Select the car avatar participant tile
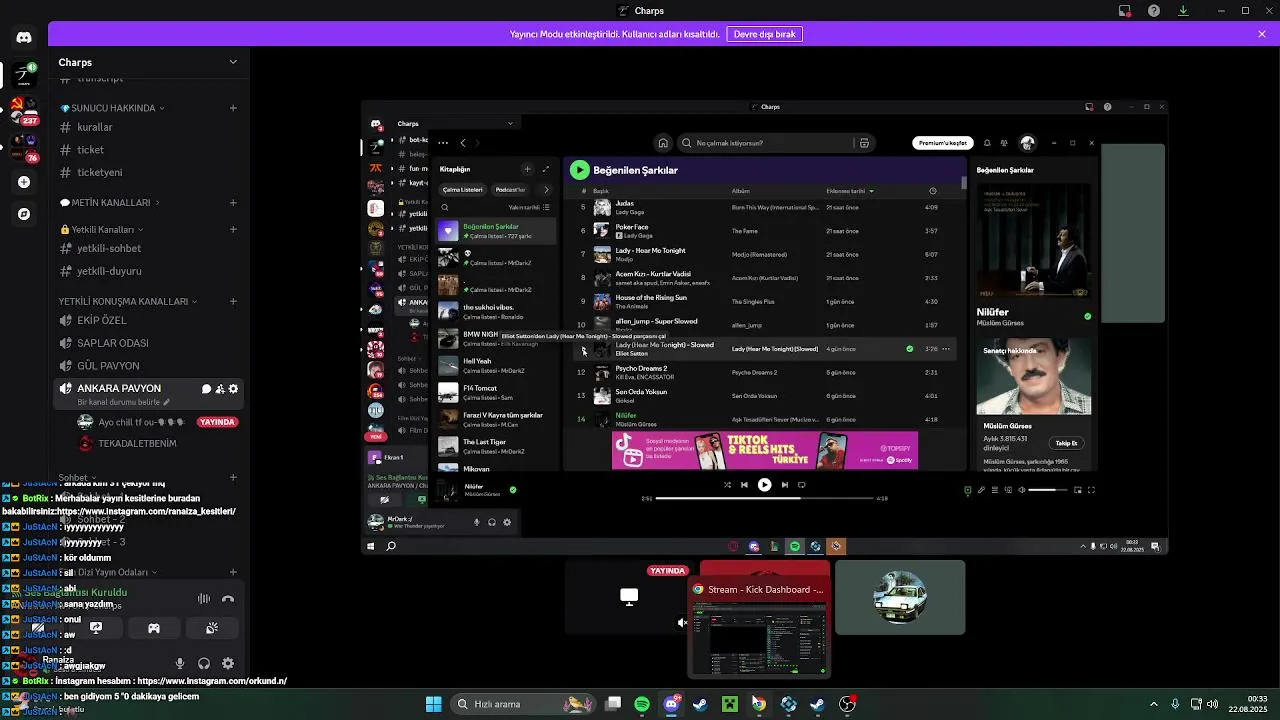This screenshot has width=1280, height=720. pos(900,597)
